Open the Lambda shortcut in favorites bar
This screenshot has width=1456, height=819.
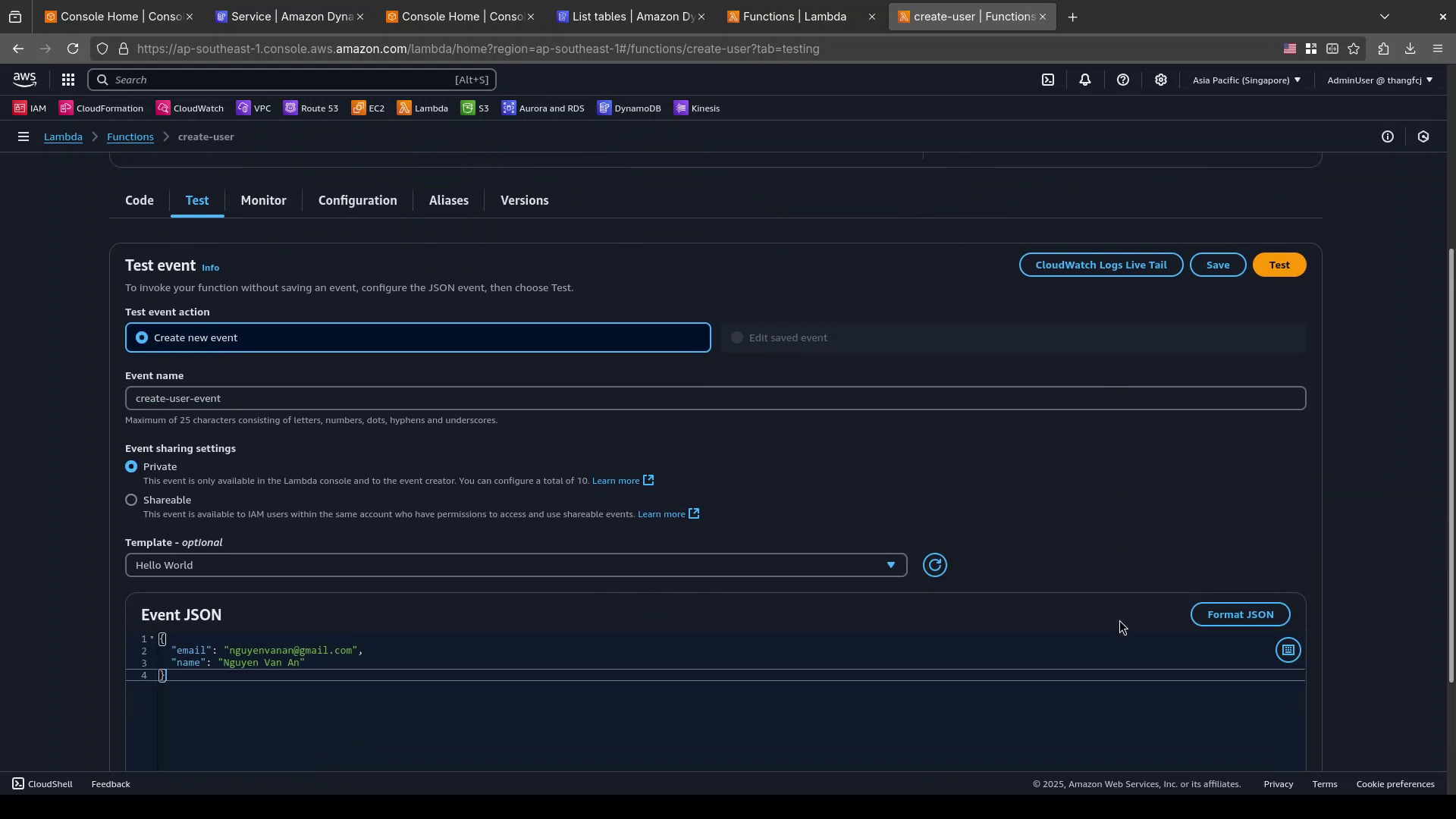[x=422, y=108]
